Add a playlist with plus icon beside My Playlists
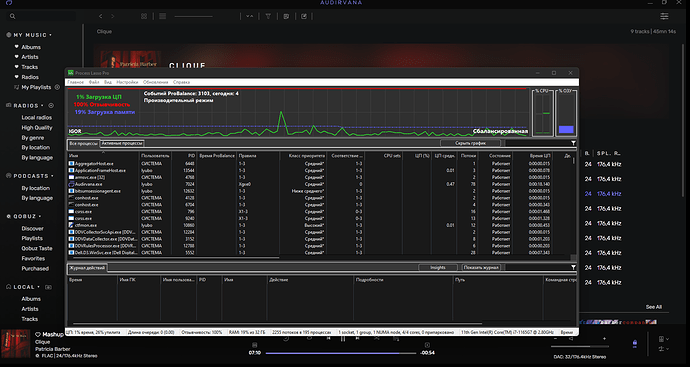690x367 pixels. click(57, 87)
